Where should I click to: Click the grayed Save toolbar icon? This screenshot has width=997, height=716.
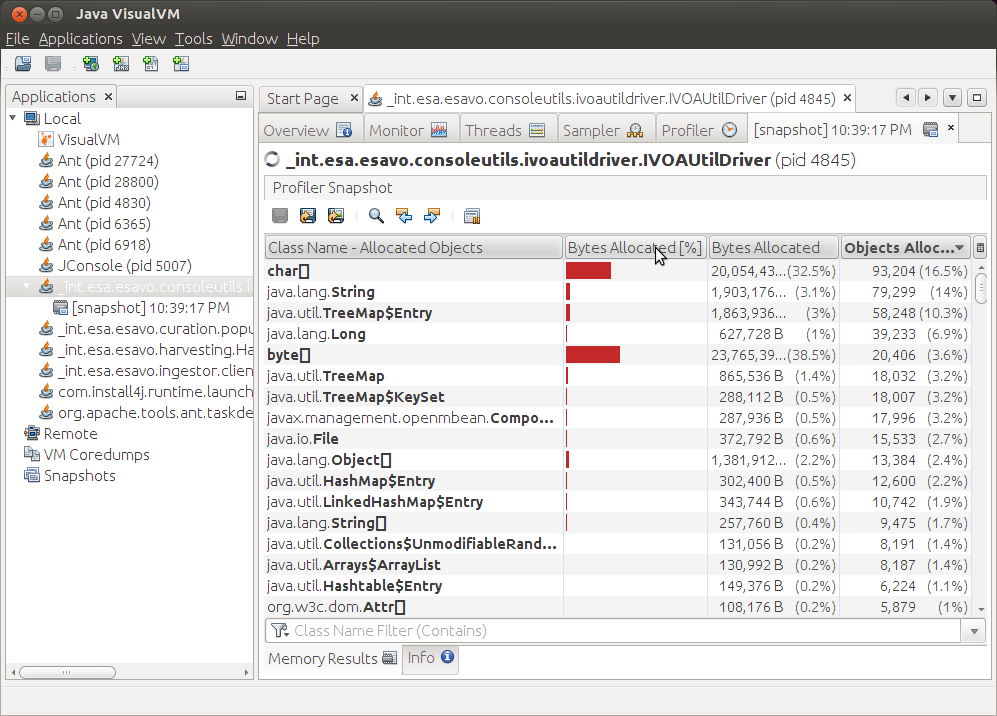tap(53, 64)
